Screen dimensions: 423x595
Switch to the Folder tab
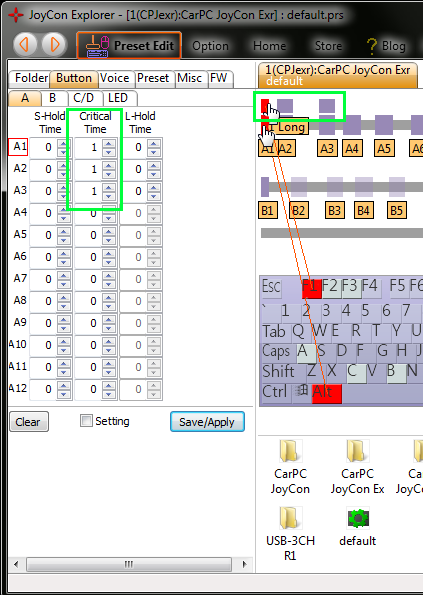[x=29, y=78]
